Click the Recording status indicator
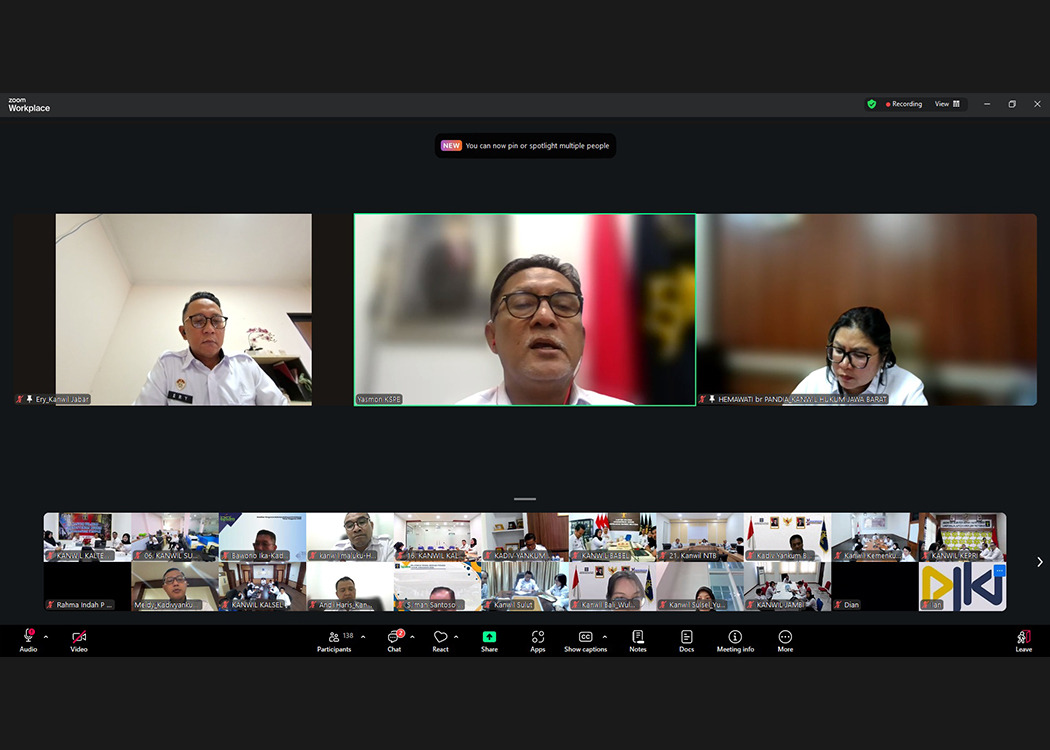This screenshot has height=750, width=1050. (904, 104)
